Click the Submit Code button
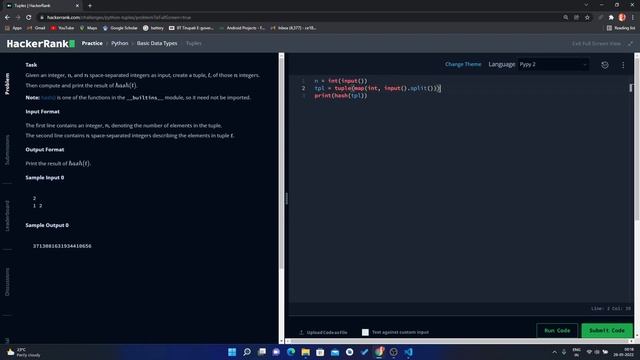Image resolution: width=640 pixels, height=360 pixels. tap(607, 330)
